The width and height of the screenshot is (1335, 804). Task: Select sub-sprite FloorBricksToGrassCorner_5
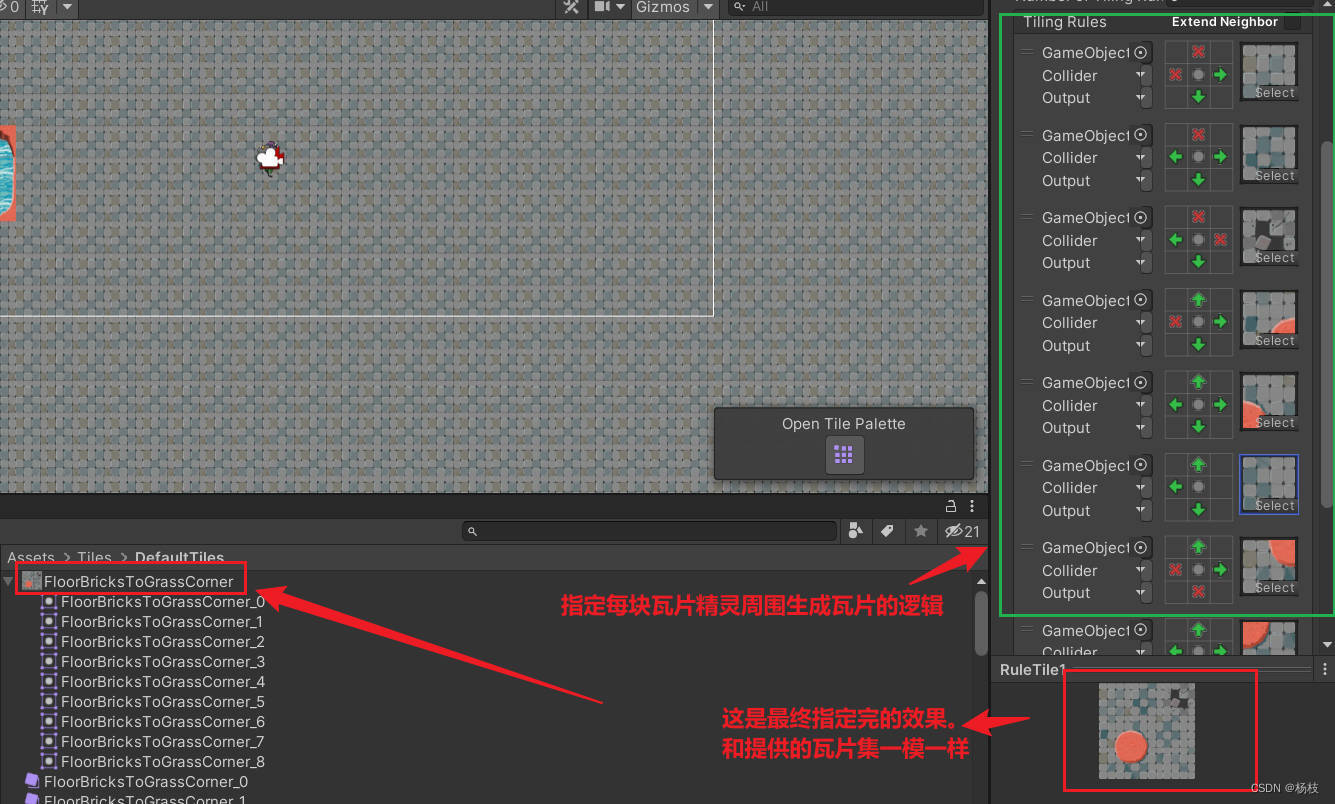point(163,702)
